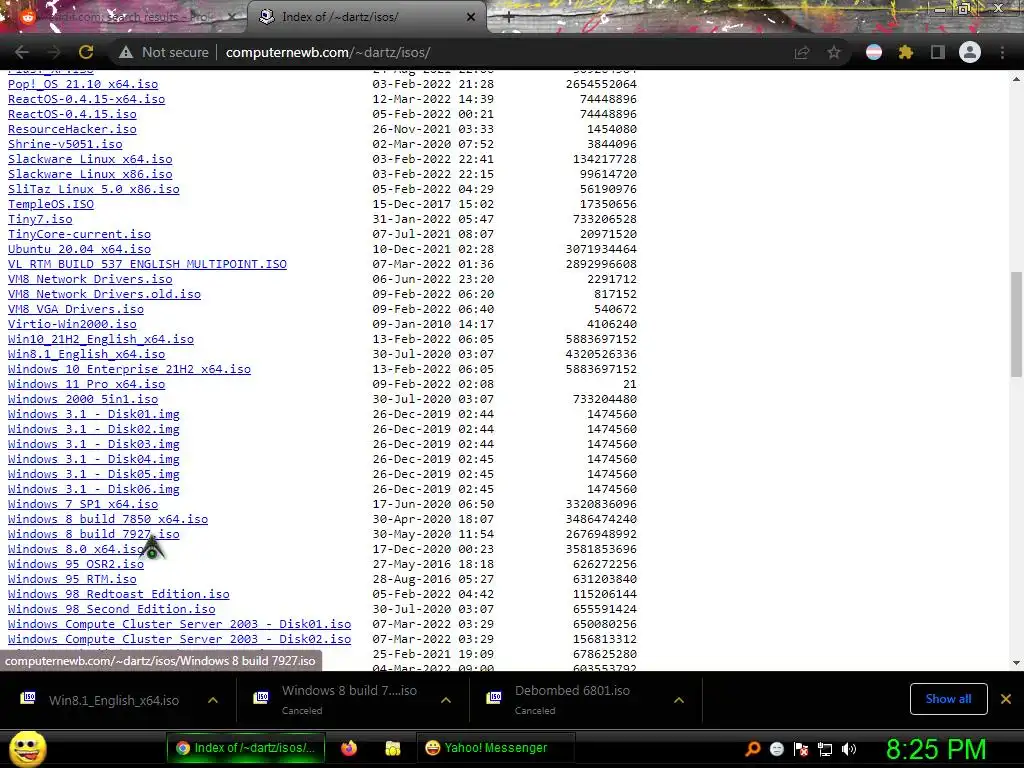1024x768 pixels.
Task: Click VM8 VGA Drivers.iso link
Action: 76,309
